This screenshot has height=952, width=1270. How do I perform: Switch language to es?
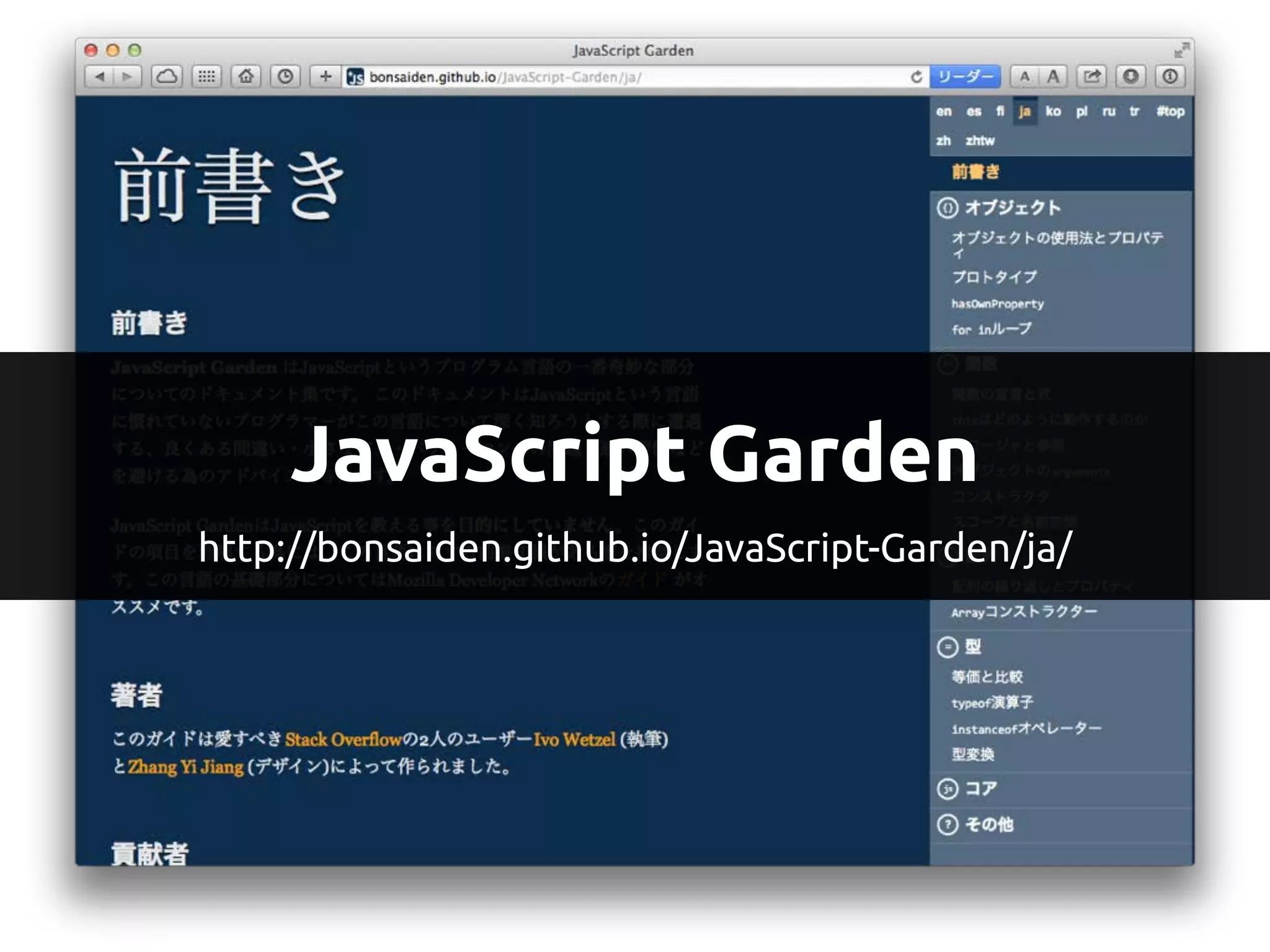(x=974, y=112)
